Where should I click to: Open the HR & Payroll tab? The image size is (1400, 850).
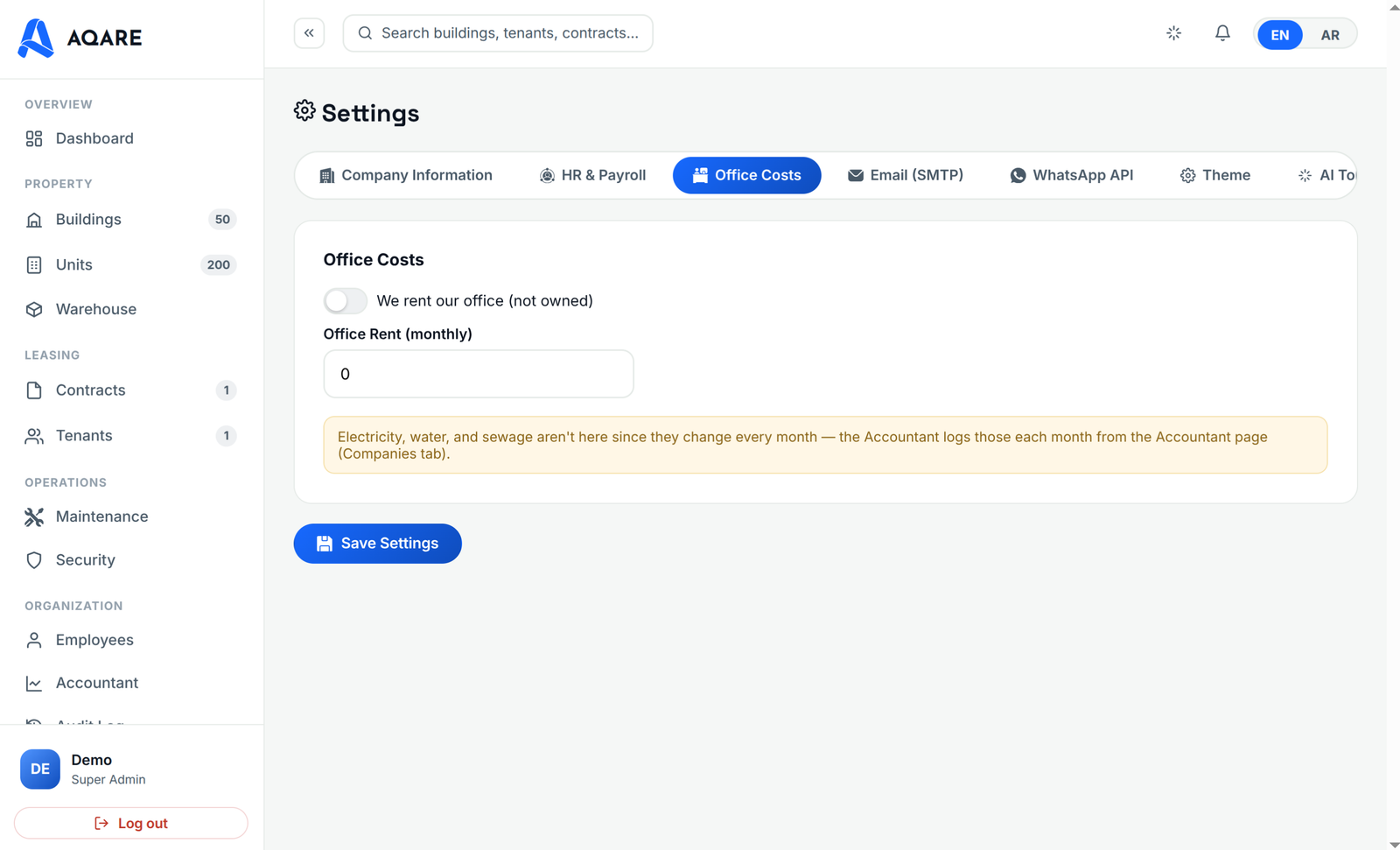592,175
